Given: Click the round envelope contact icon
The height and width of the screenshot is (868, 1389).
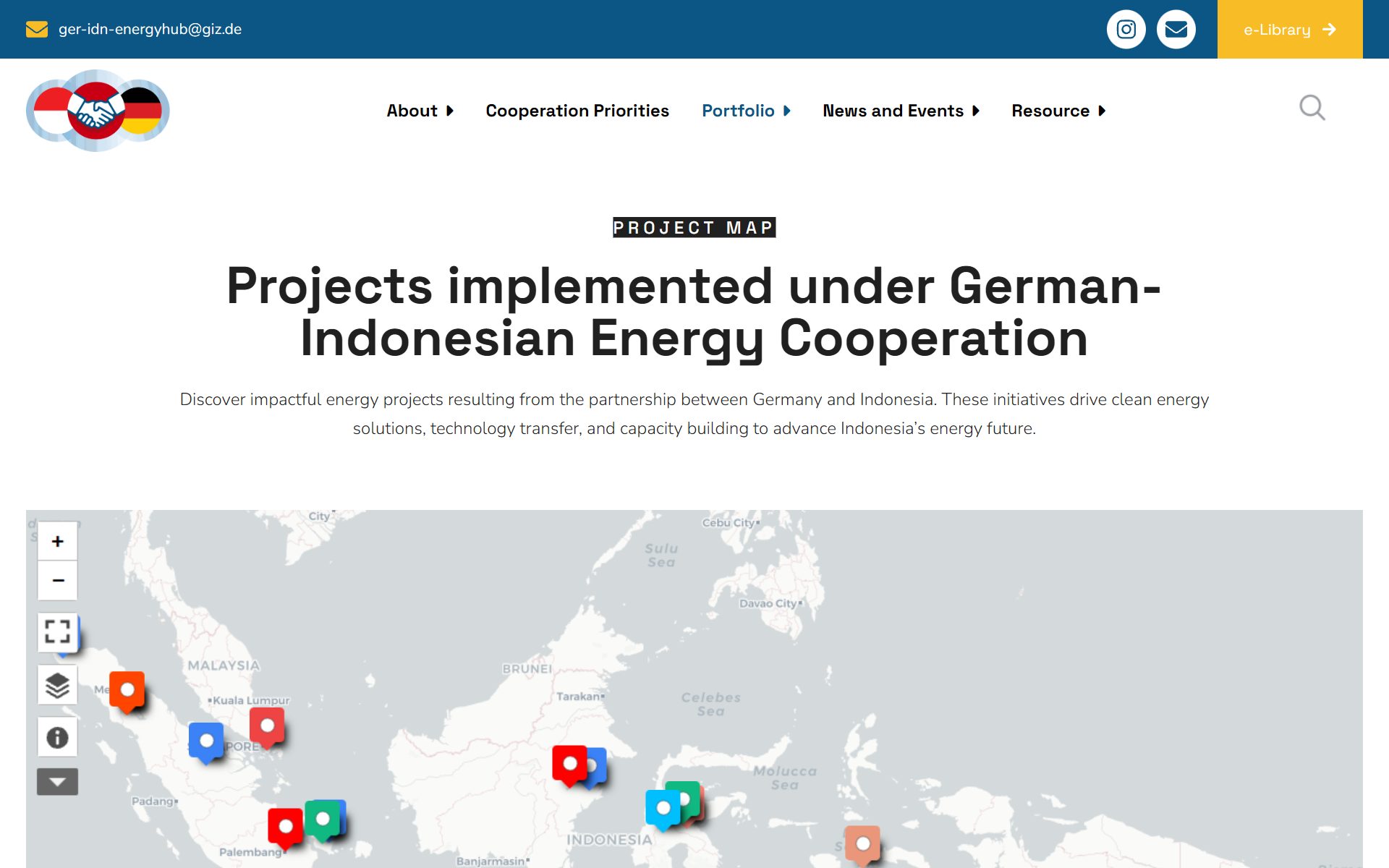Looking at the screenshot, I should coord(1176,30).
